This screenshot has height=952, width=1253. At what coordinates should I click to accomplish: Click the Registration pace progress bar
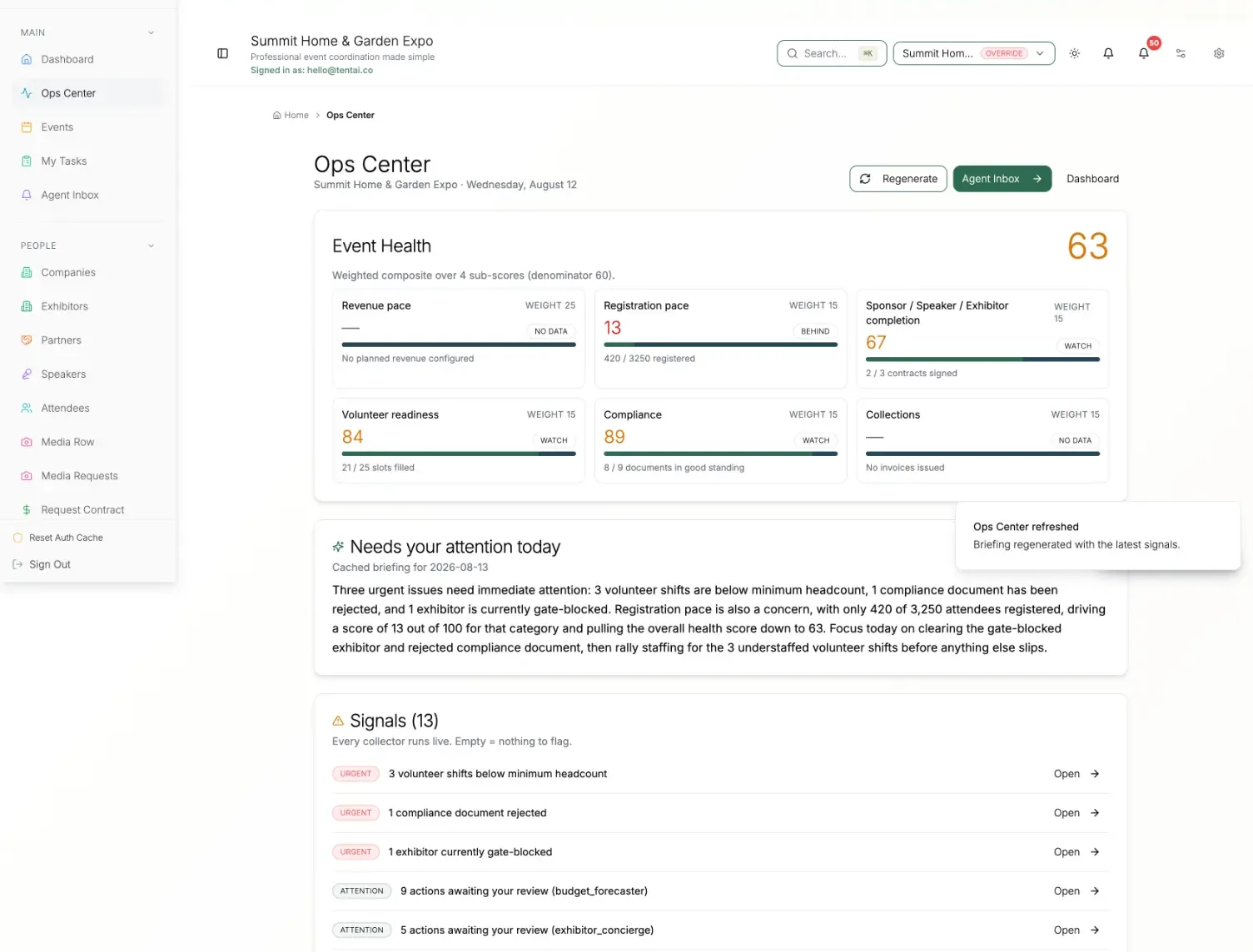click(720, 345)
